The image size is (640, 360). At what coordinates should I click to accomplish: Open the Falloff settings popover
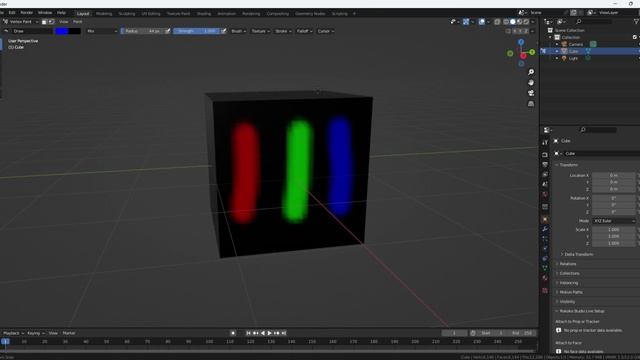304,31
